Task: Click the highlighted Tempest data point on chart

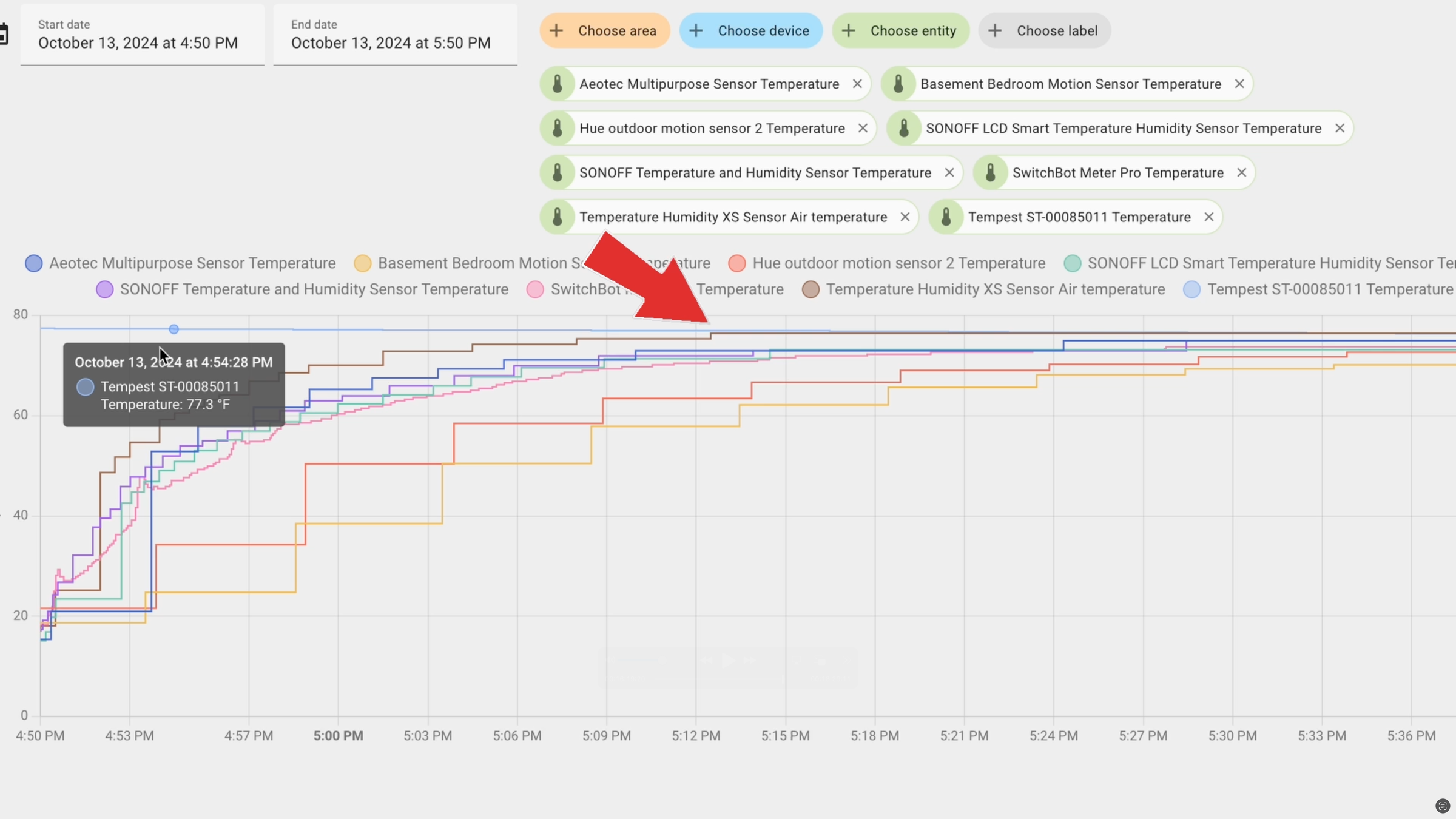Action: click(x=174, y=329)
